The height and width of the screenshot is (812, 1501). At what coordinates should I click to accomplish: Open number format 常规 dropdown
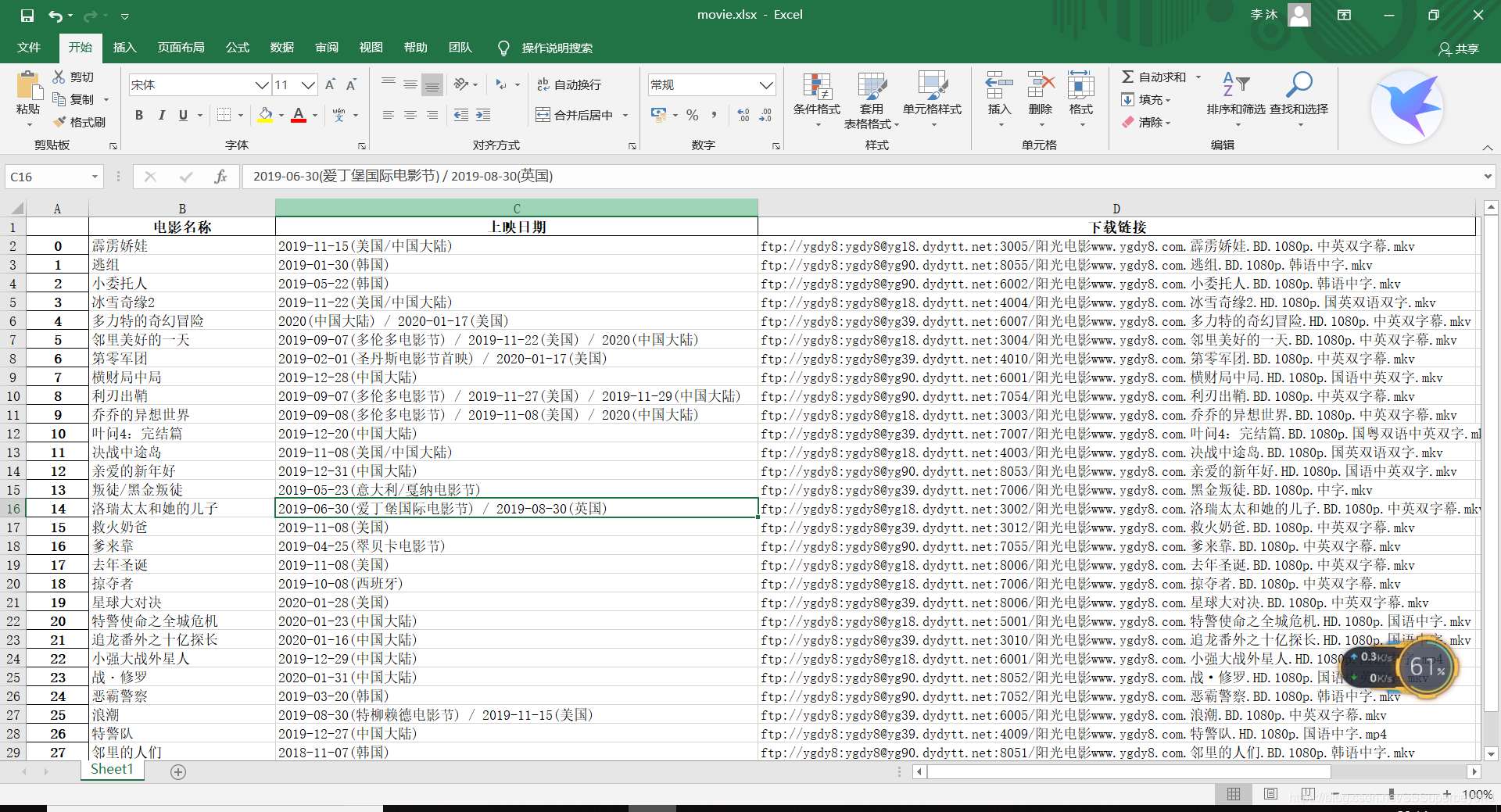click(766, 84)
